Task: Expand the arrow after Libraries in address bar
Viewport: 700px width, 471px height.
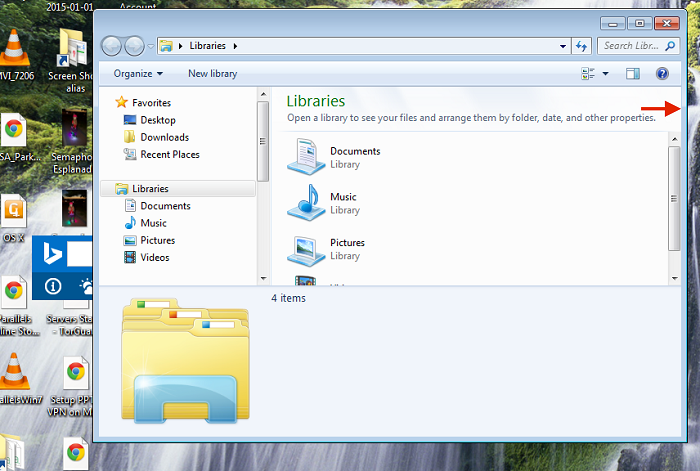Action: 235,46
